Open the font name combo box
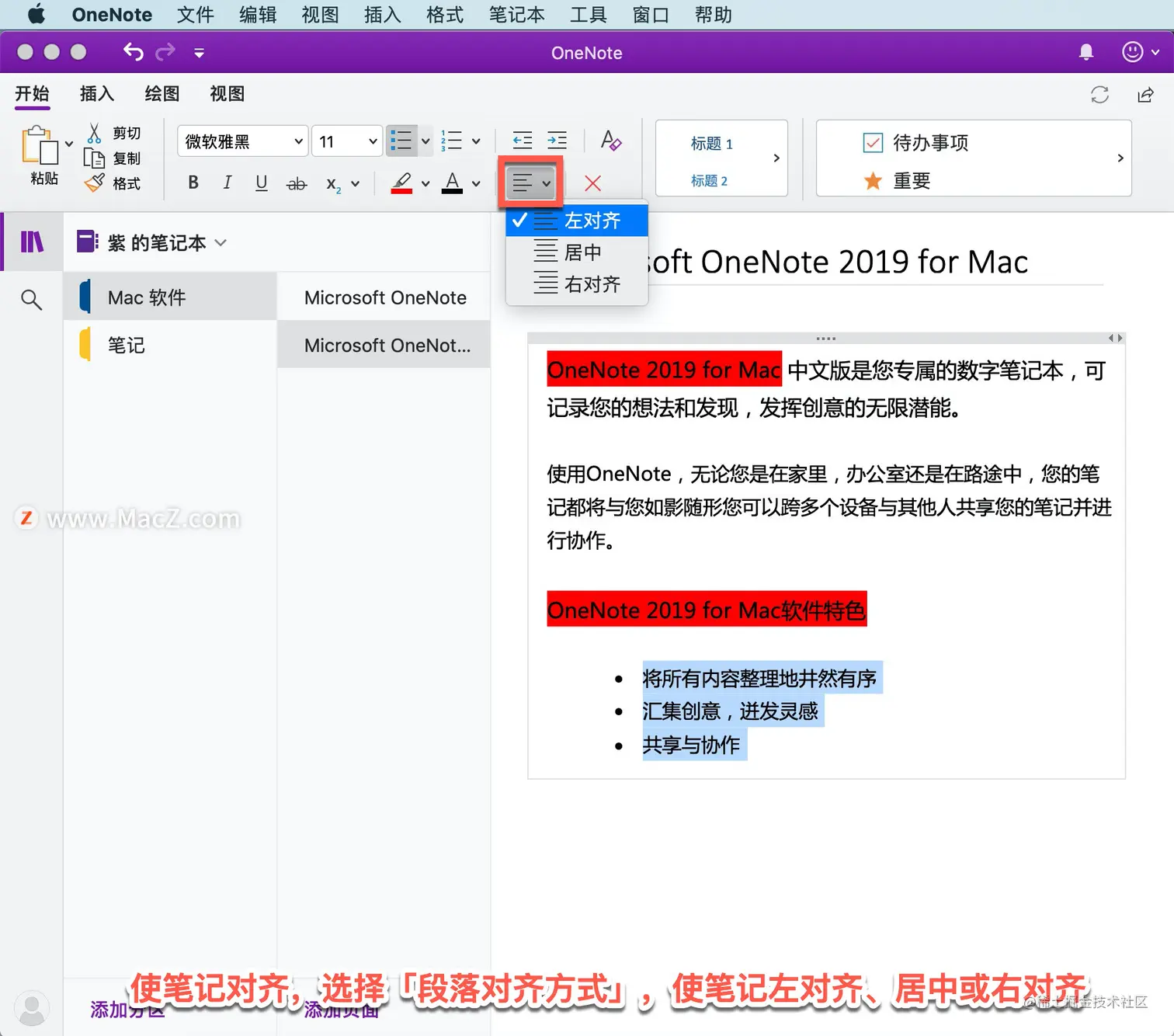Viewport: 1174px width, 1036px height. (243, 141)
